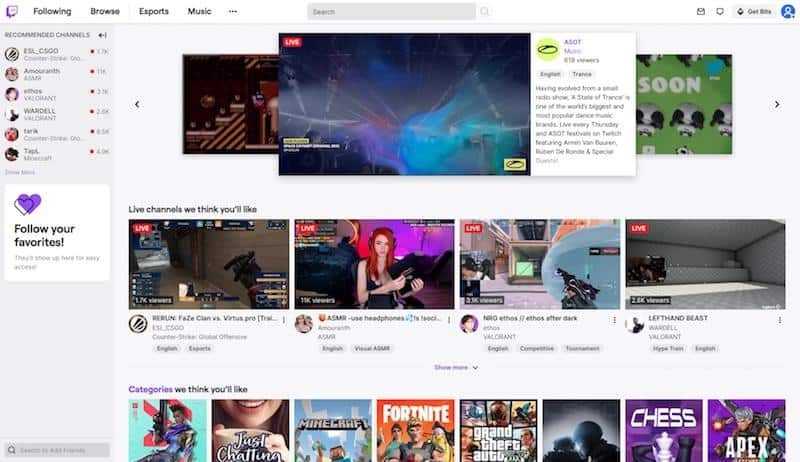The width and height of the screenshot is (800, 462).
Task: Open the Minecraft category cover
Action: pos(333,431)
